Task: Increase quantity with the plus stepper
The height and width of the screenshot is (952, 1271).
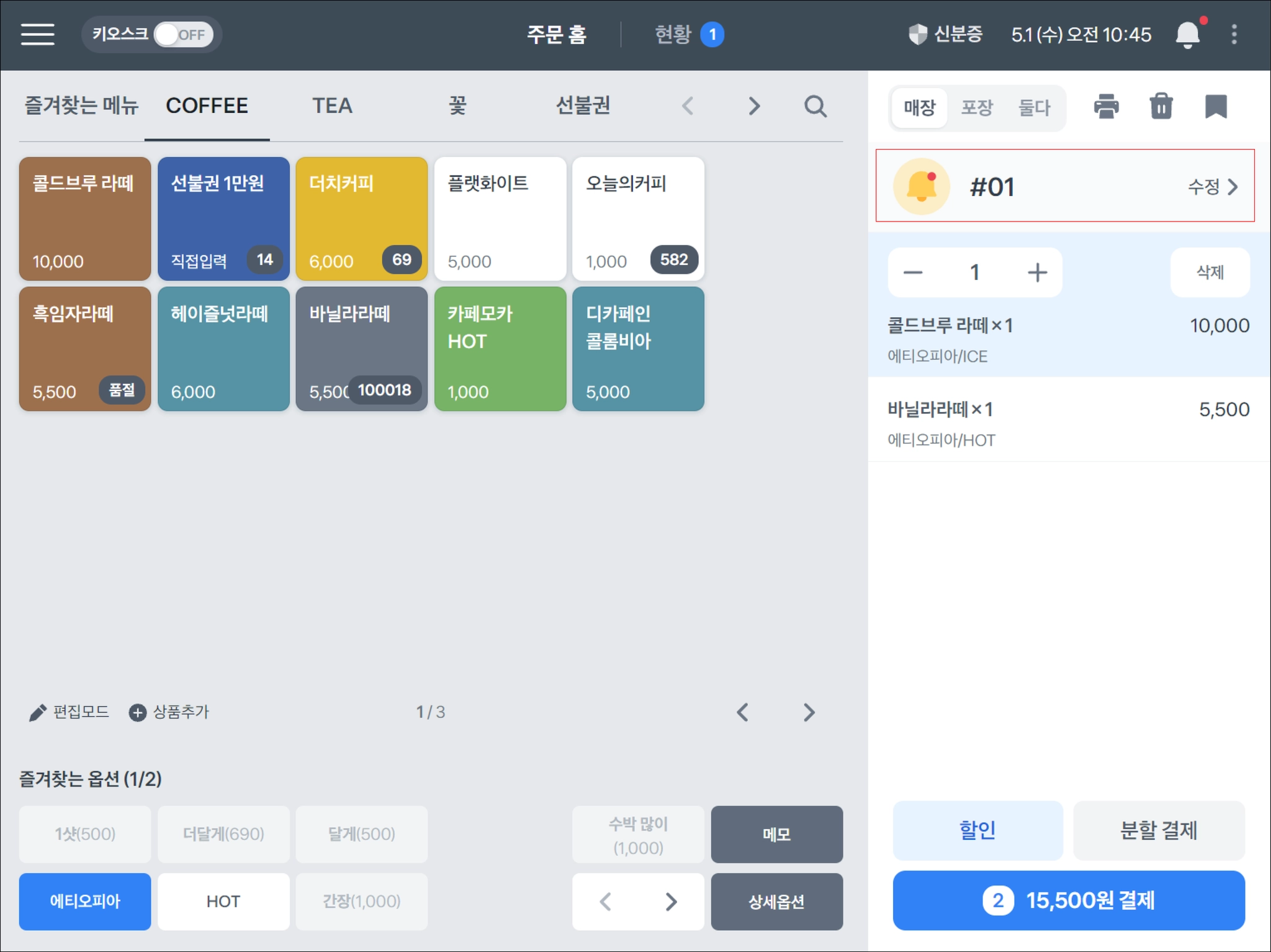Action: click(1037, 272)
